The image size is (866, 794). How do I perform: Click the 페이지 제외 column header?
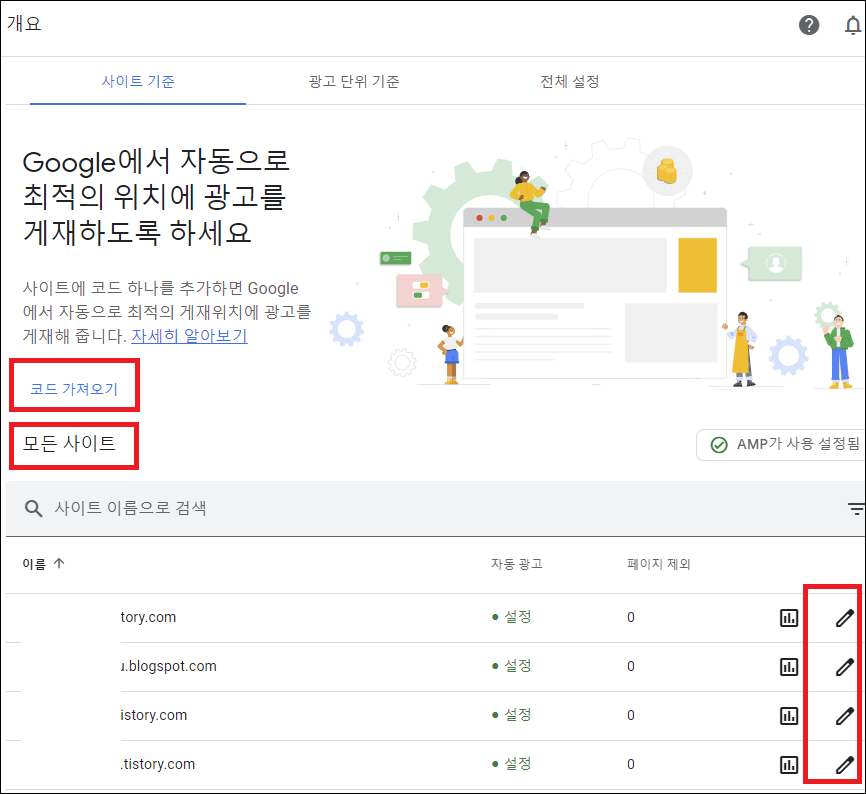pyautogui.click(x=658, y=564)
